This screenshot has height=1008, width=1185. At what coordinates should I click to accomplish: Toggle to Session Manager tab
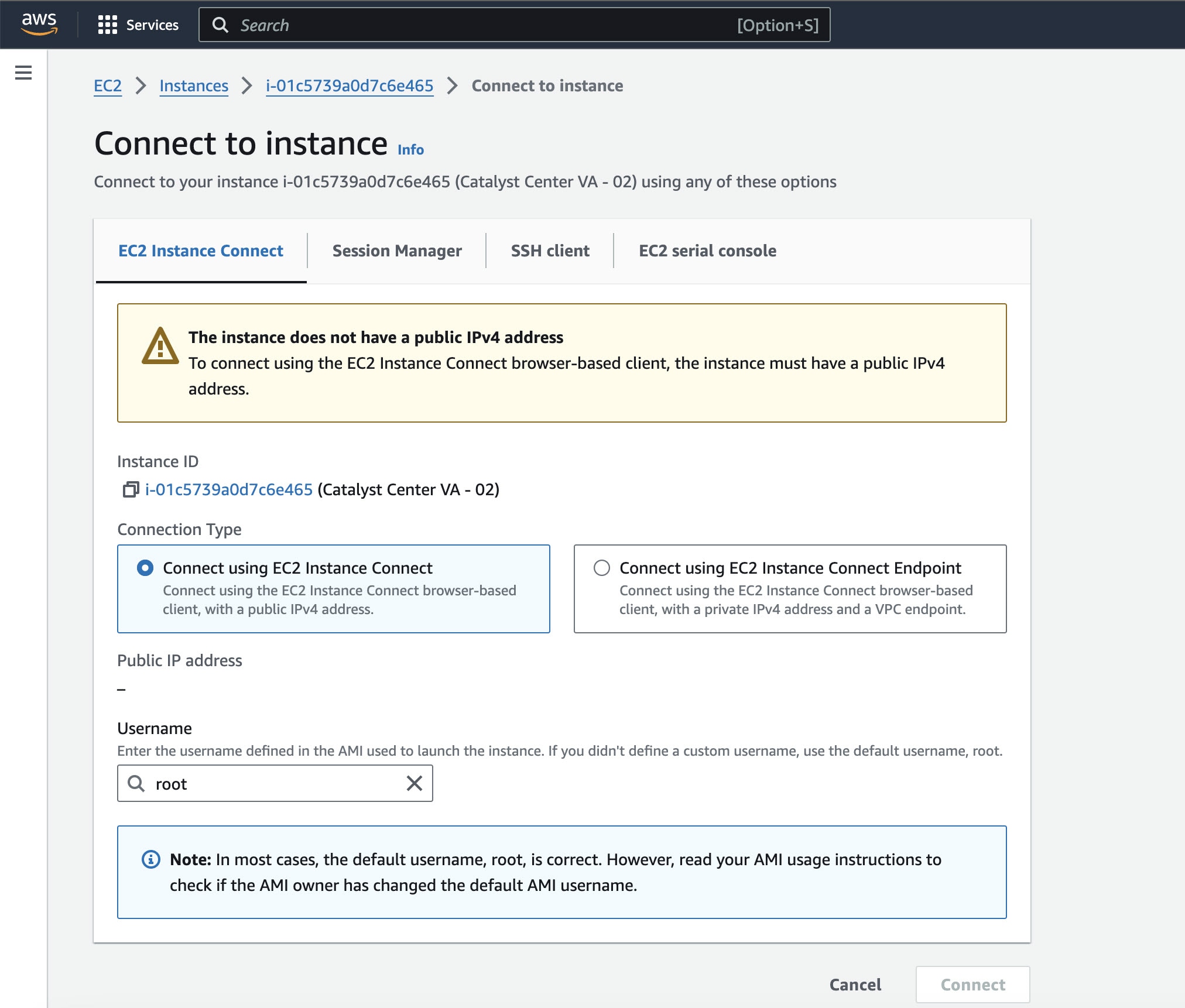[397, 250]
